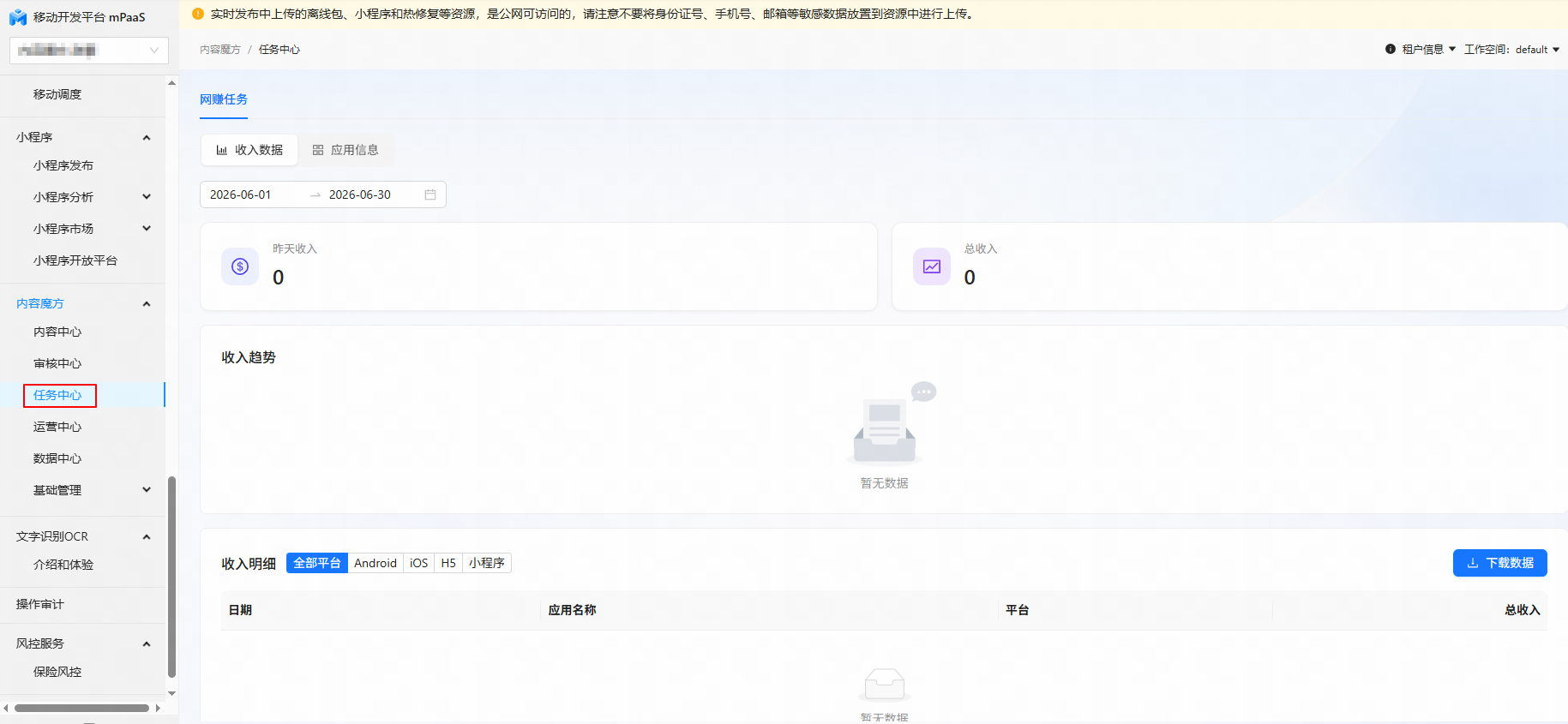Click the calendar icon in date range
This screenshot has height=724, width=1568.
tap(430, 194)
